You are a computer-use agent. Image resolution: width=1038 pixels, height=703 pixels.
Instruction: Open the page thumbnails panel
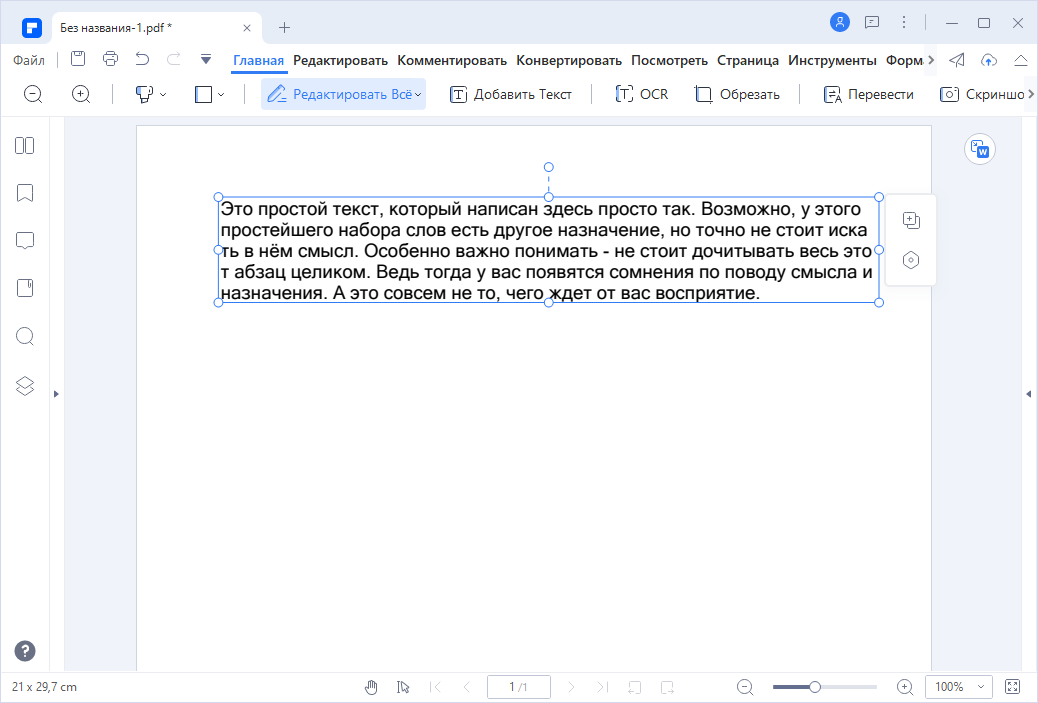(24, 145)
